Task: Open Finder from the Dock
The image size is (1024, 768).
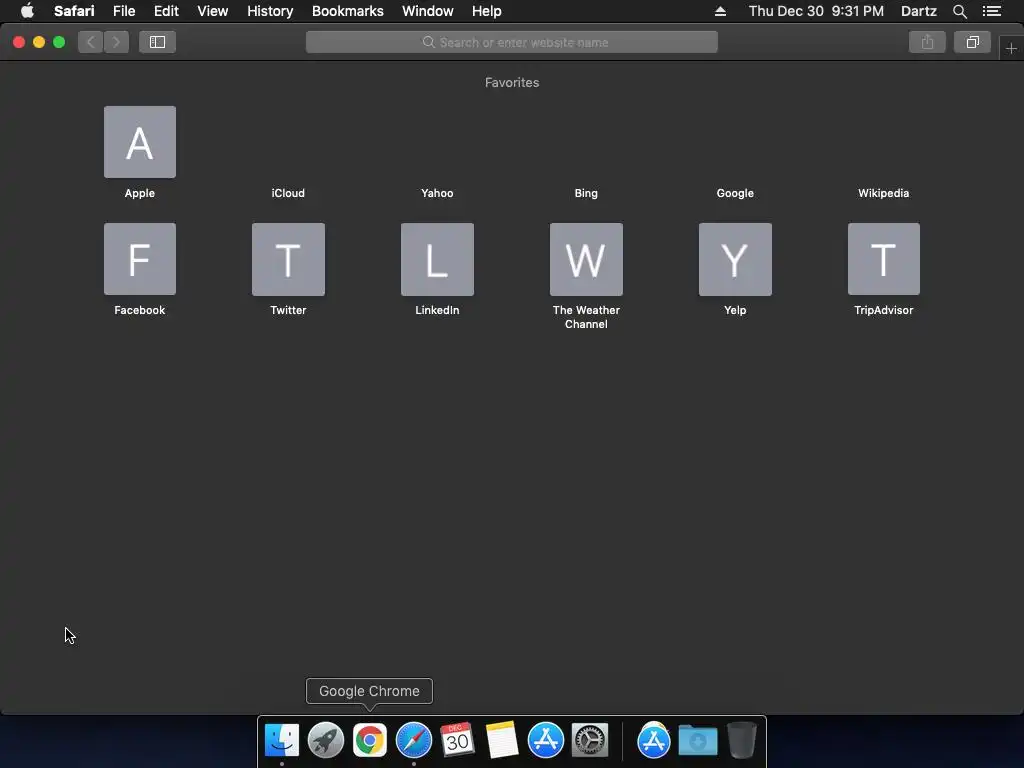Action: click(281, 740)
